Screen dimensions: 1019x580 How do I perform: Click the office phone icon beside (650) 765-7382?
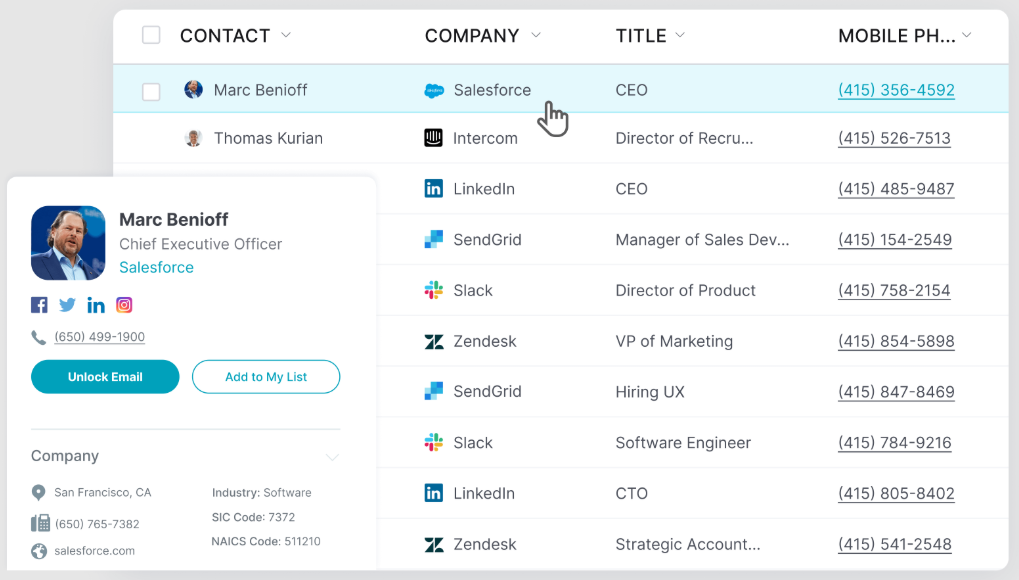tap(40, 523)
